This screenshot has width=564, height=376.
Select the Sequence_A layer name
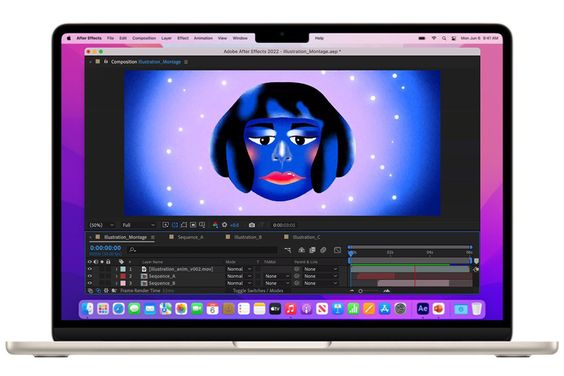click(162, 276)
